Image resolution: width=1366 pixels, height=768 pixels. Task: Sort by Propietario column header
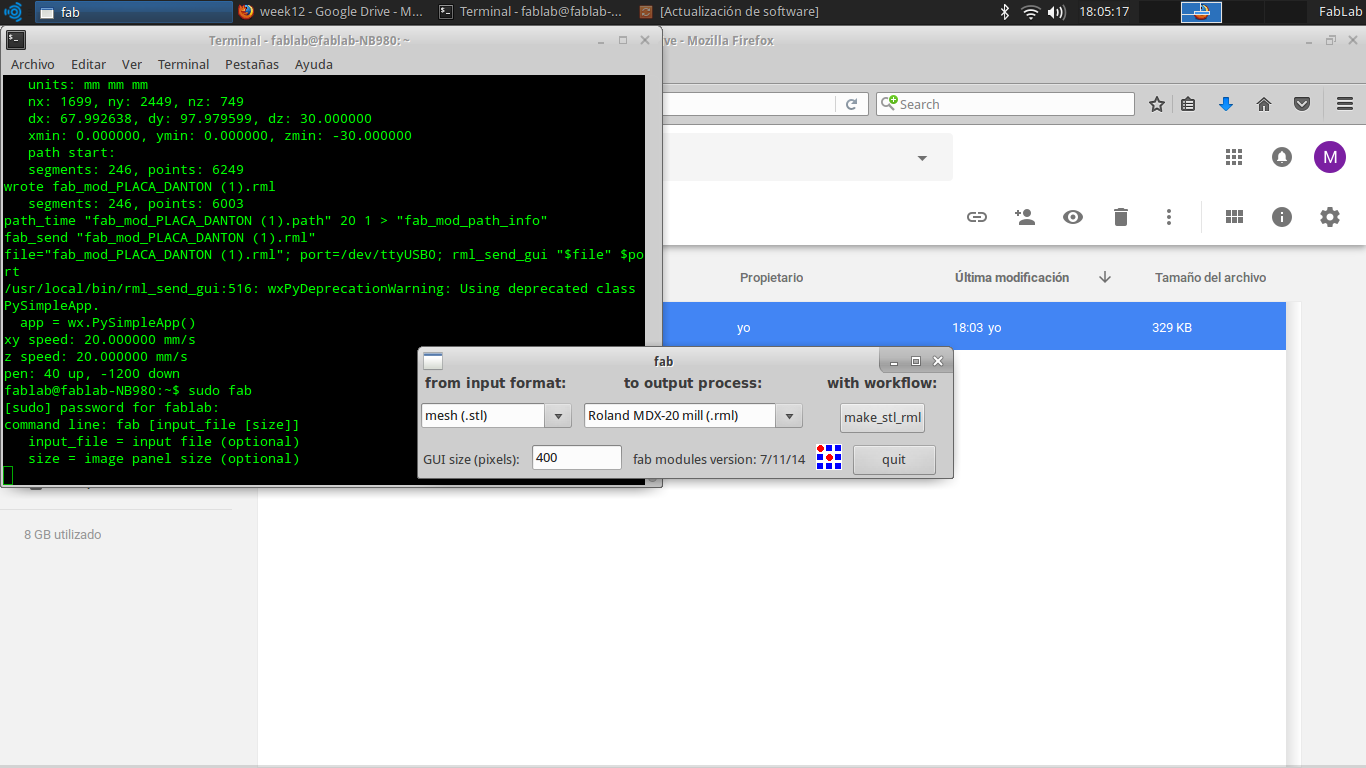771,277
